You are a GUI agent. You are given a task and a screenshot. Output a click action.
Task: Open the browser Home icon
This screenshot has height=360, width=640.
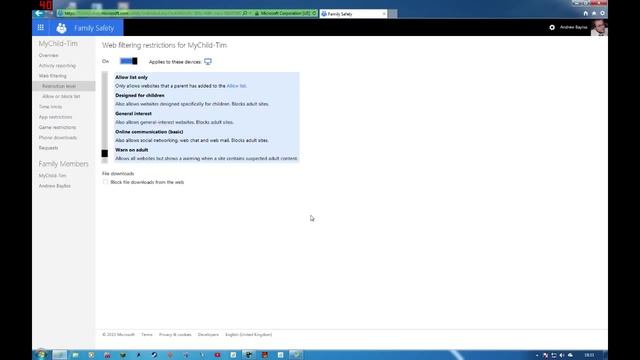(x=585, y=13)
